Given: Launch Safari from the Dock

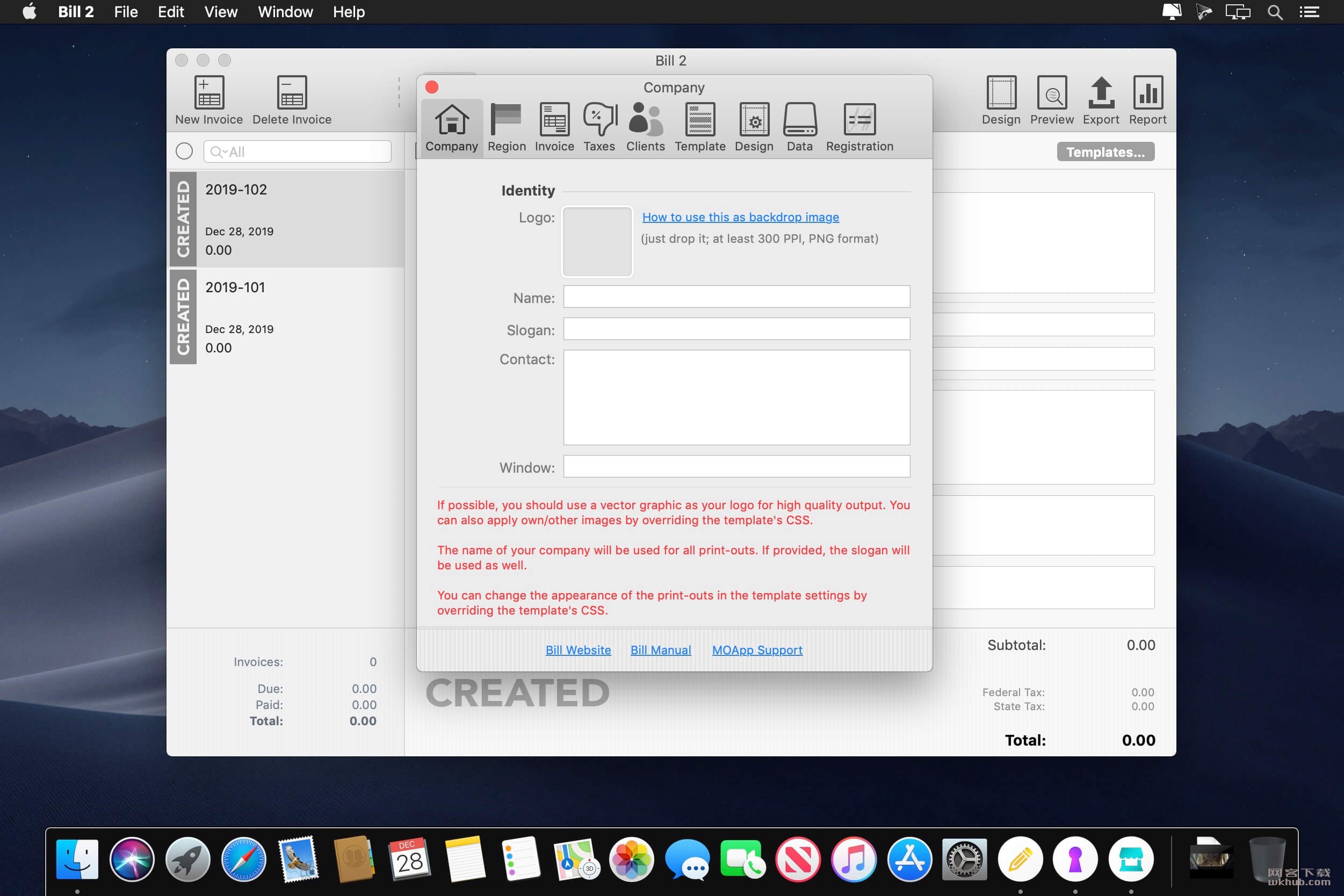Looking at the screenshot, I should (243, 859).
